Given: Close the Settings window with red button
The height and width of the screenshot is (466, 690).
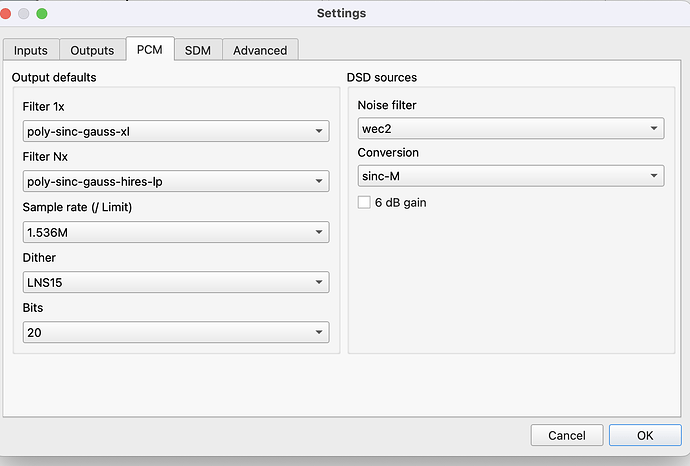Looking at the screenshot, I should [x=7, y=14].
